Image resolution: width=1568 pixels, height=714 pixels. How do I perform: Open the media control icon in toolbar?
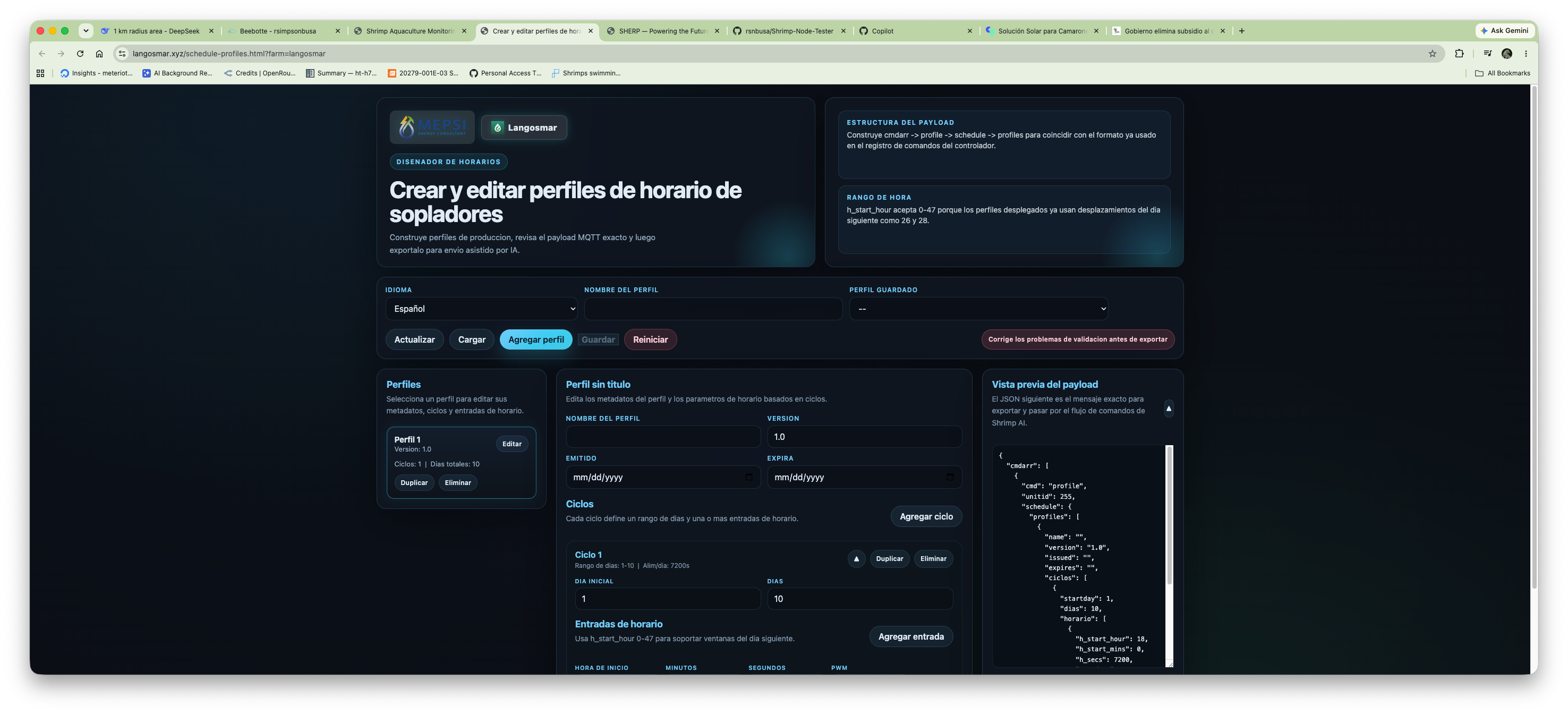click(x=1487, y=54)
